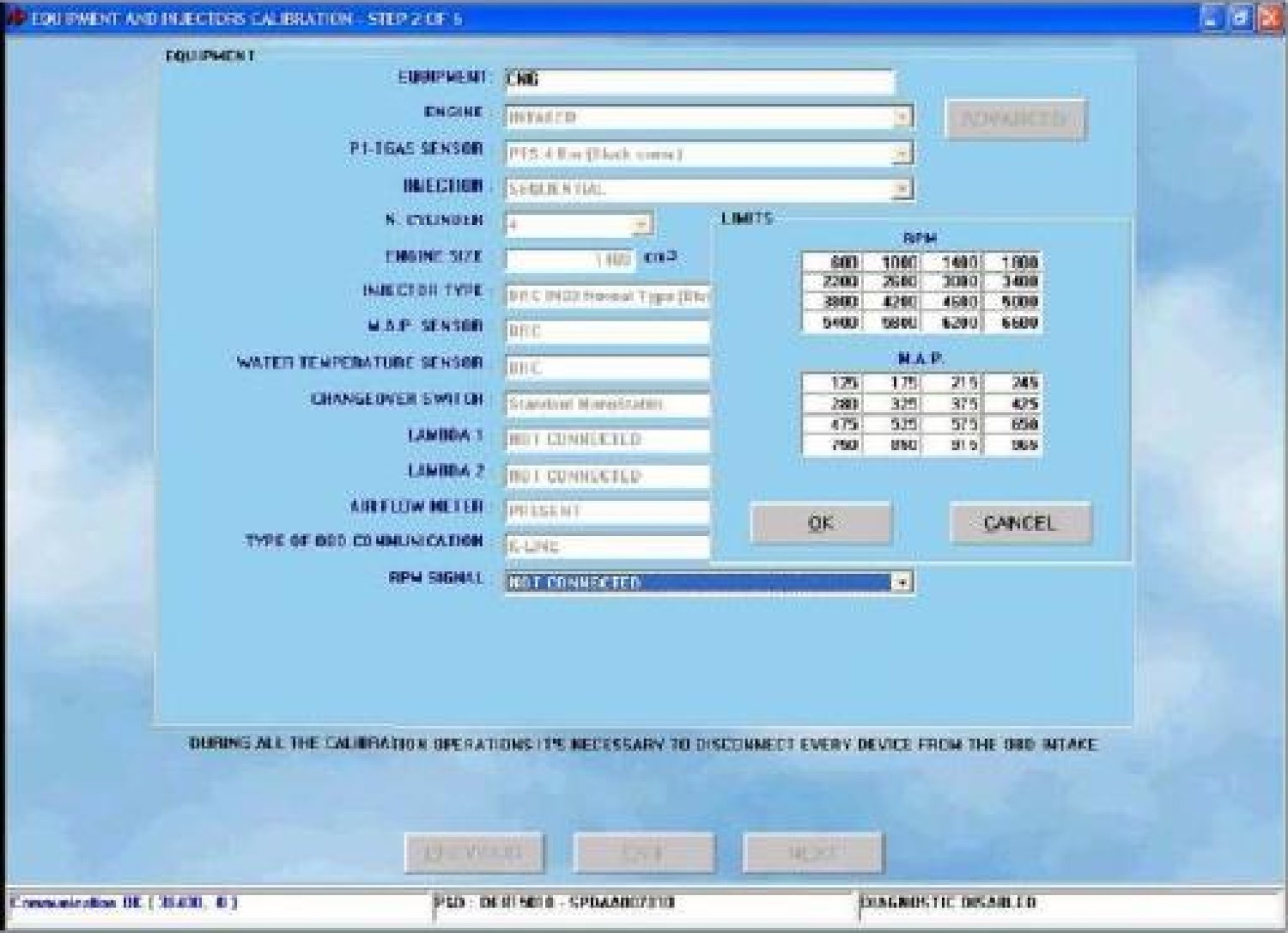1288x933 pixels.
Task: Select the RPM limit cell 5400
Action: coord(832,323)
